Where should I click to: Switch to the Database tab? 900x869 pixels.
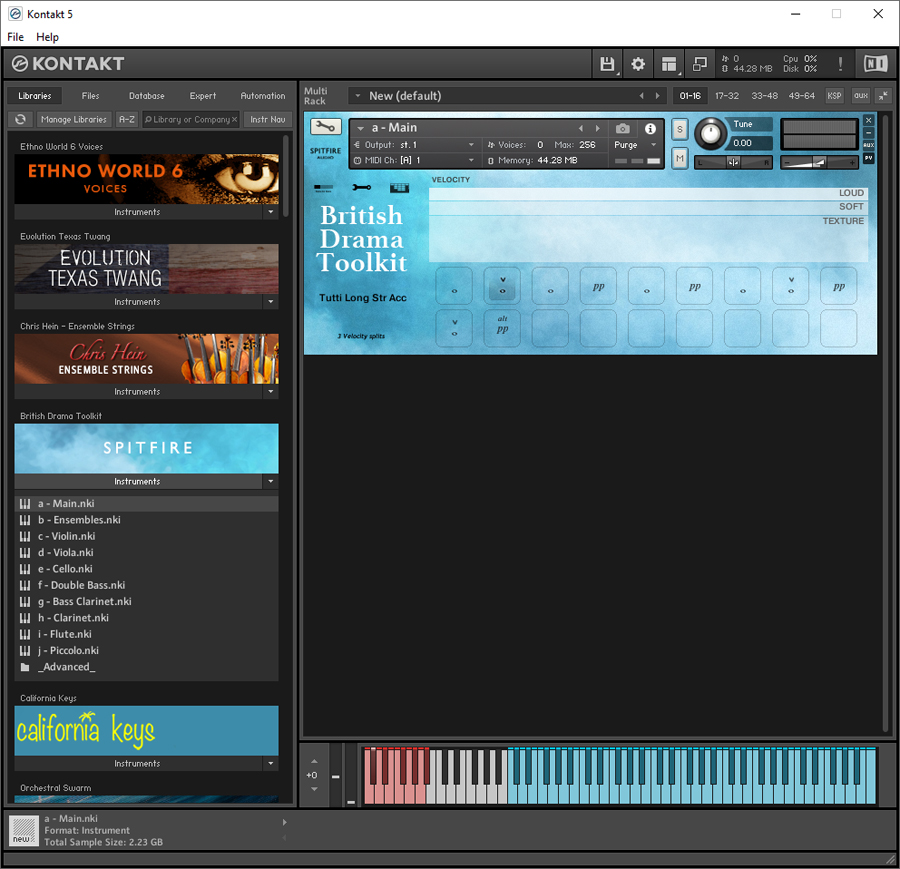pos(146,96)
